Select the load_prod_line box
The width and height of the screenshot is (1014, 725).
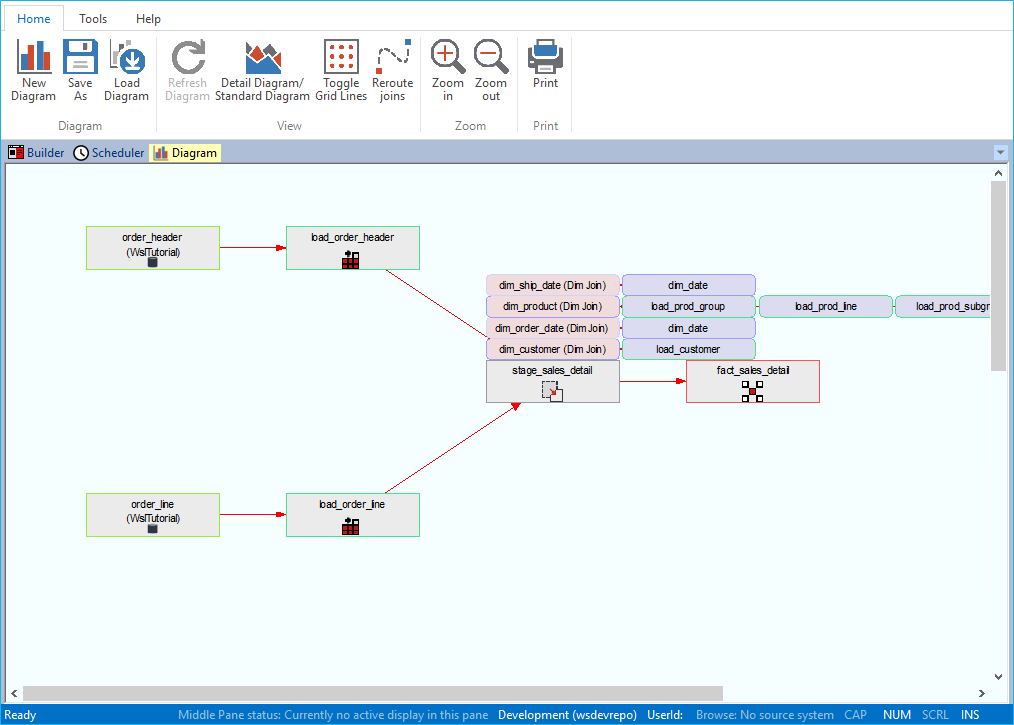pos(826,307)
